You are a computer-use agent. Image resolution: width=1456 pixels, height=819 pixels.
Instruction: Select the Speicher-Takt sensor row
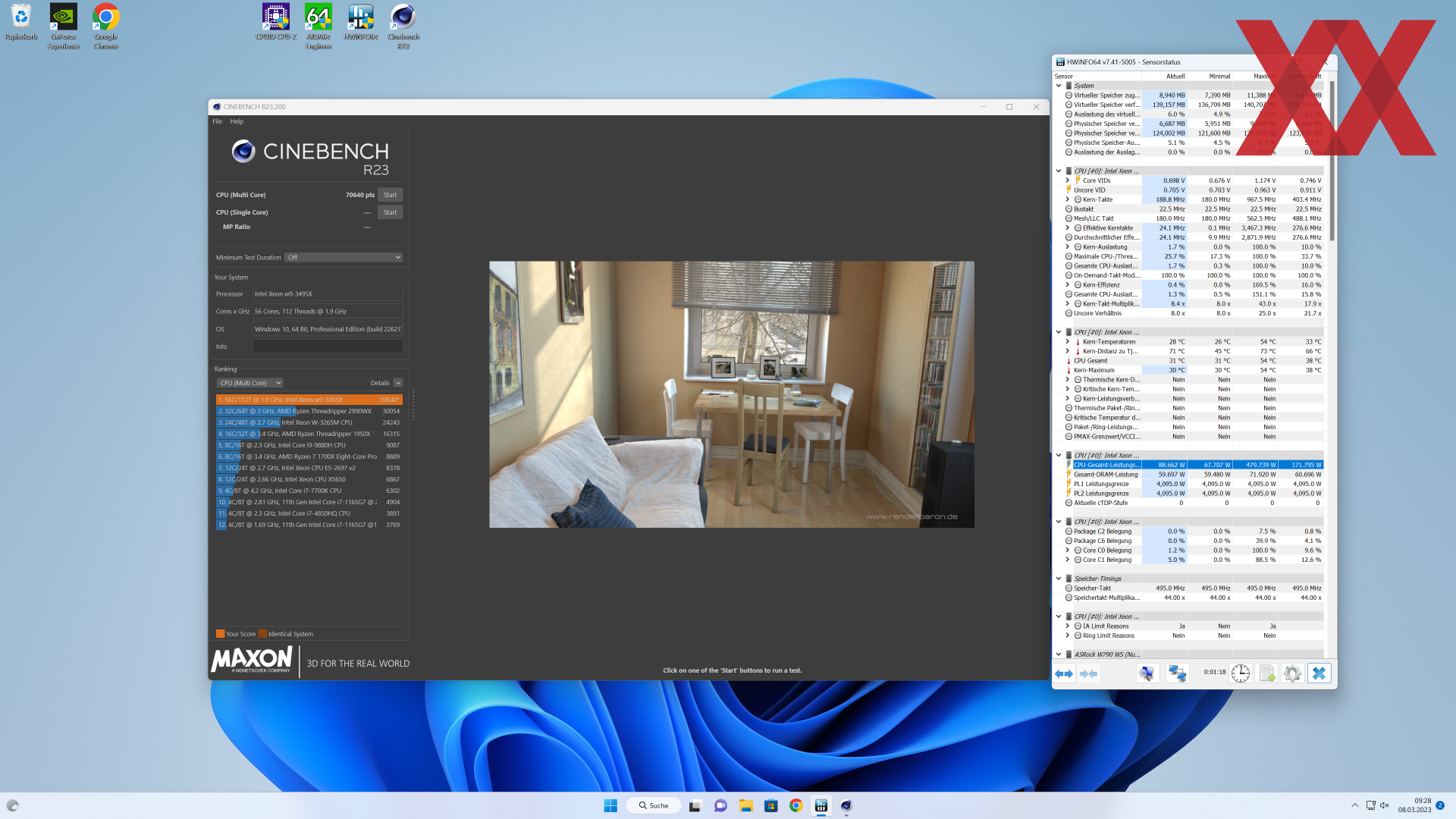[1195, 588]
